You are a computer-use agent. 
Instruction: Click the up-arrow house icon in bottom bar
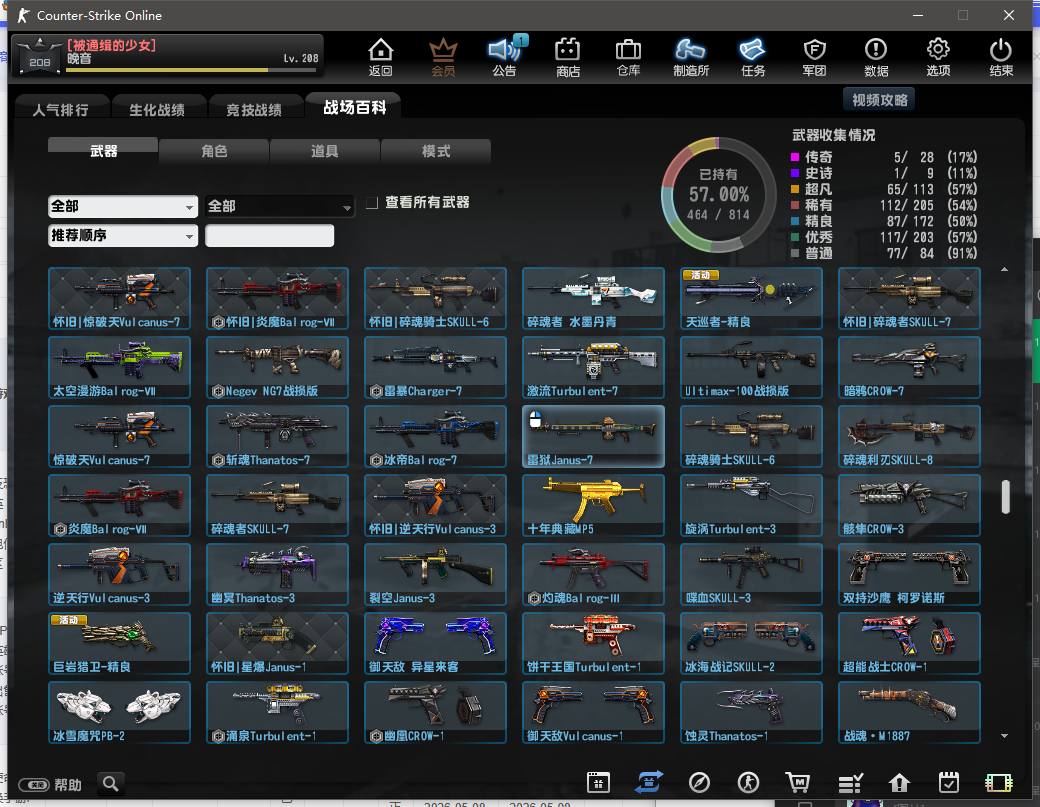[899, 783]
